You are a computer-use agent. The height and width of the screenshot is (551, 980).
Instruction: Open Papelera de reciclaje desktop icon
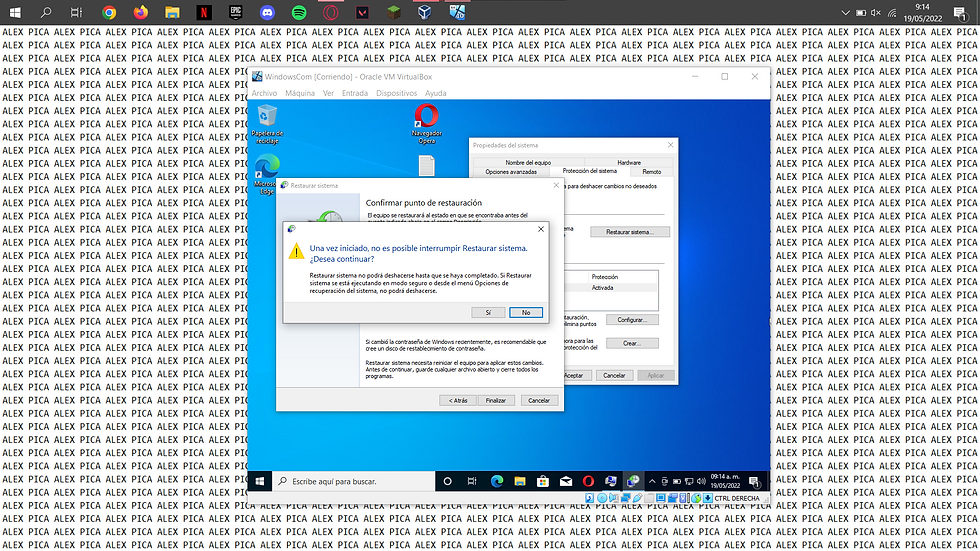[267, 124]
